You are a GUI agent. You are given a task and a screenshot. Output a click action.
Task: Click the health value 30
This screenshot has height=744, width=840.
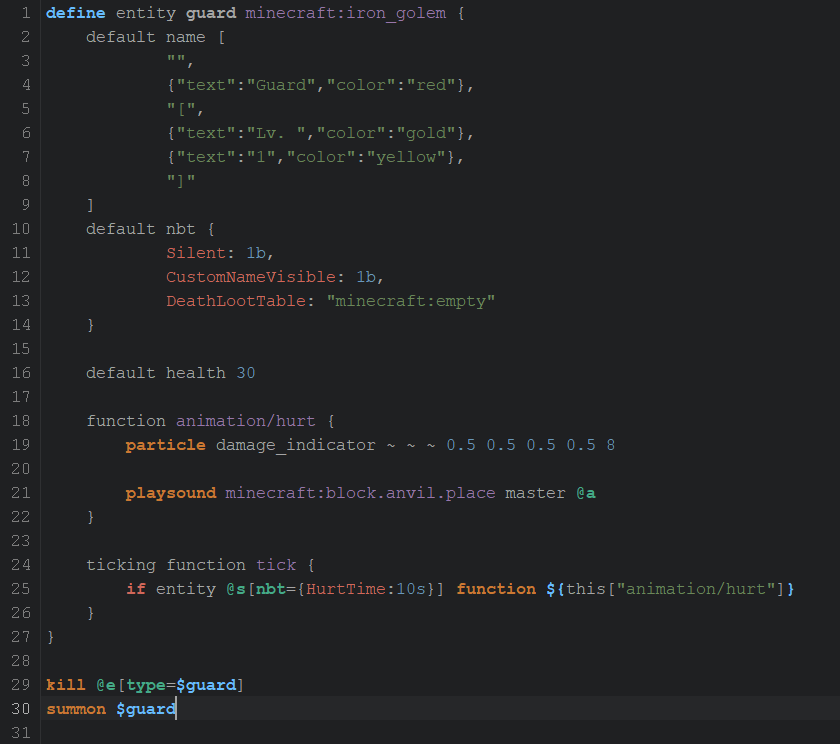(246, 373)
